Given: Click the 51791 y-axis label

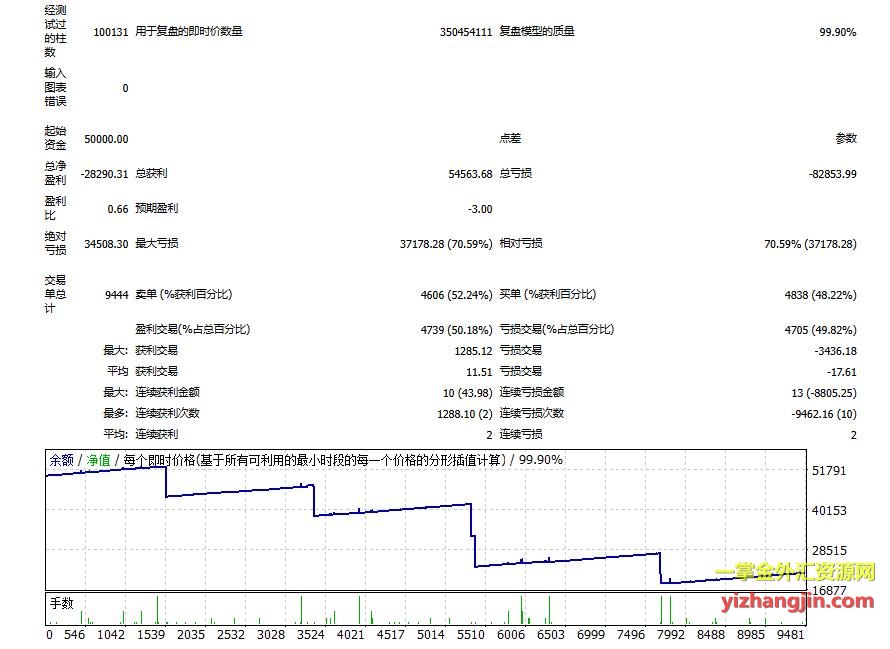Looking at the screenshot, I should coord(830,471).
